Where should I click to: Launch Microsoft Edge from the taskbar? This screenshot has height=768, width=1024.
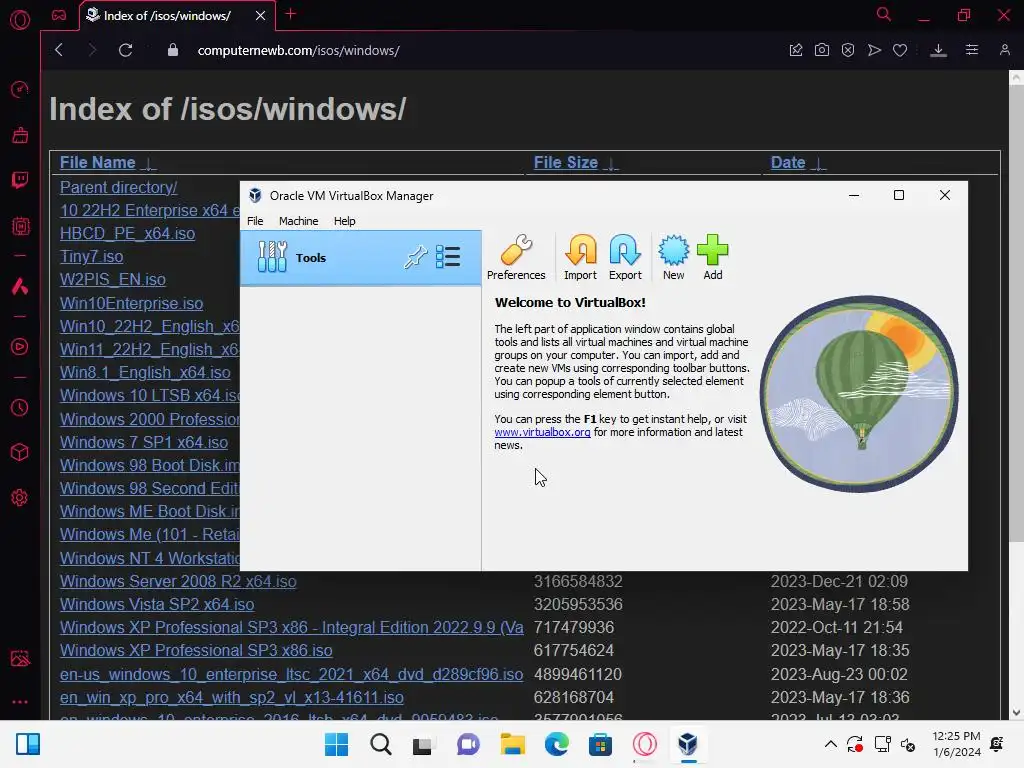(556, 744)
